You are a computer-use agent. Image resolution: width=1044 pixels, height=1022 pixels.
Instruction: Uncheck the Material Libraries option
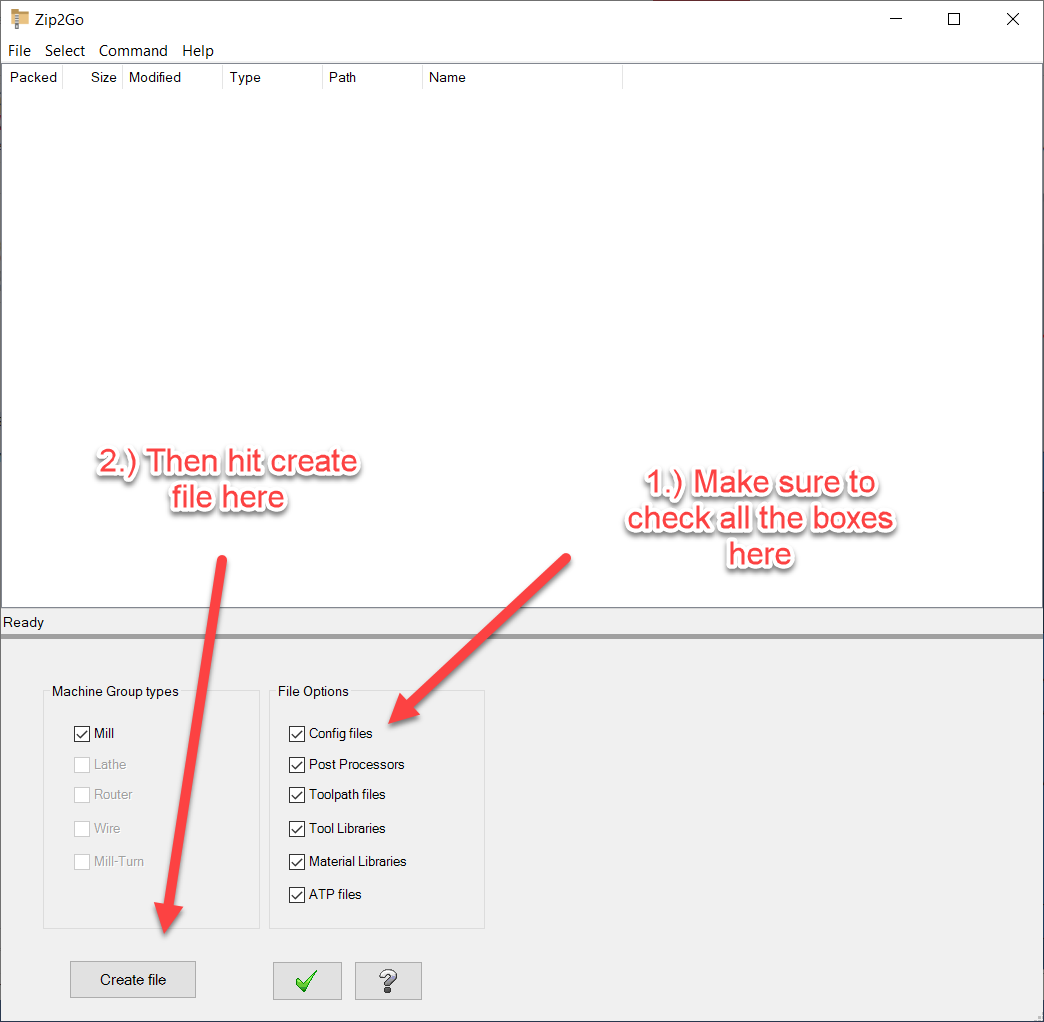[x=297, y=862]
